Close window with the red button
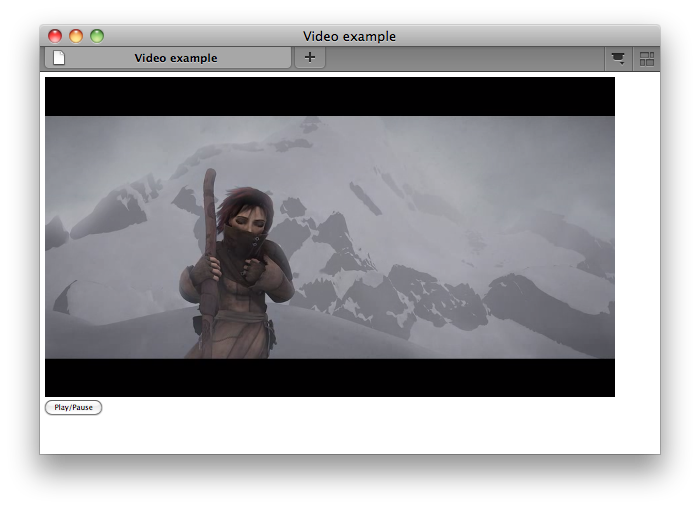700x509 pixels. [x=55, y=36]
